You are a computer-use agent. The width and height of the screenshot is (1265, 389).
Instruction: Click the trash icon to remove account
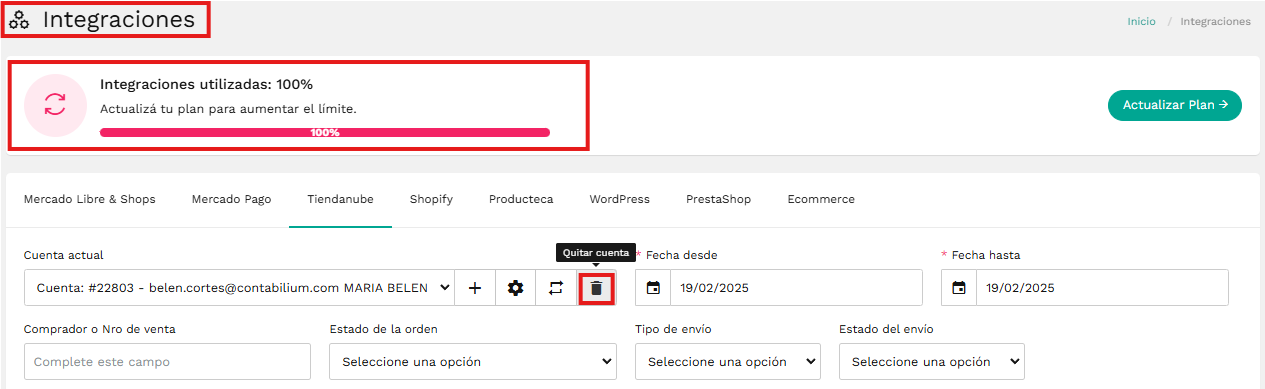click(x=596, y=288)
